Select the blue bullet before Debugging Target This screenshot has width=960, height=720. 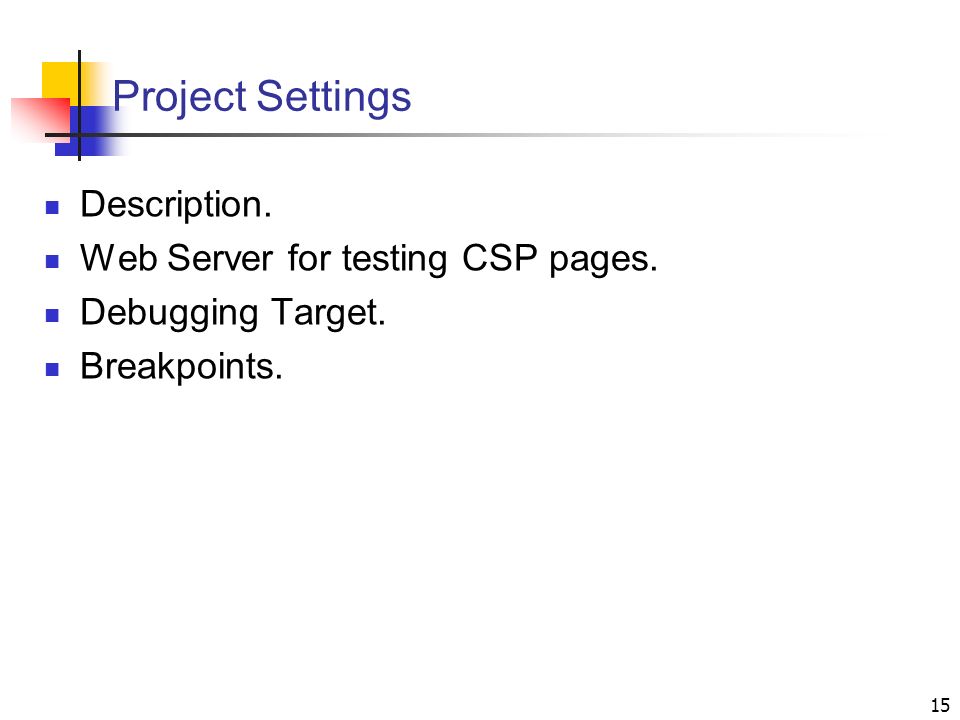coord(53,315)
